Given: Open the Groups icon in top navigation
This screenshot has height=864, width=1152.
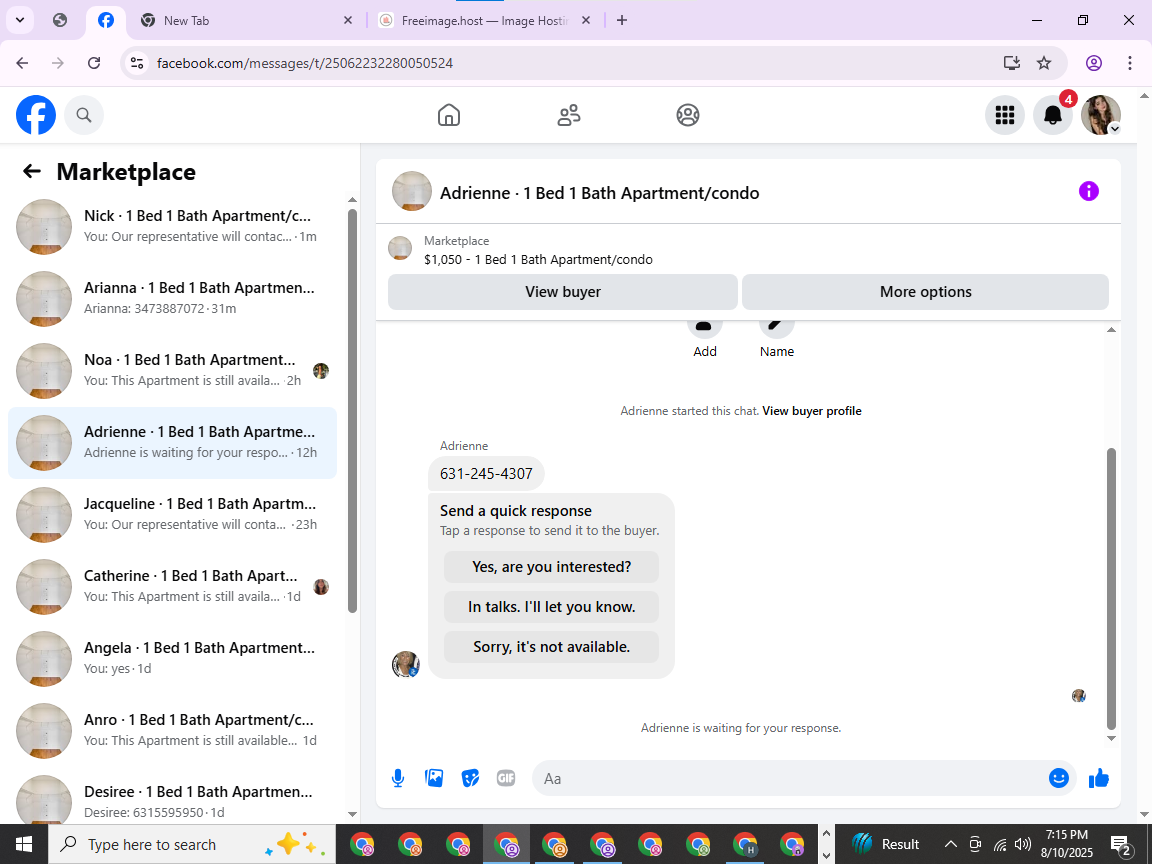Looking at the screenshot, I should tap(688, 115).
